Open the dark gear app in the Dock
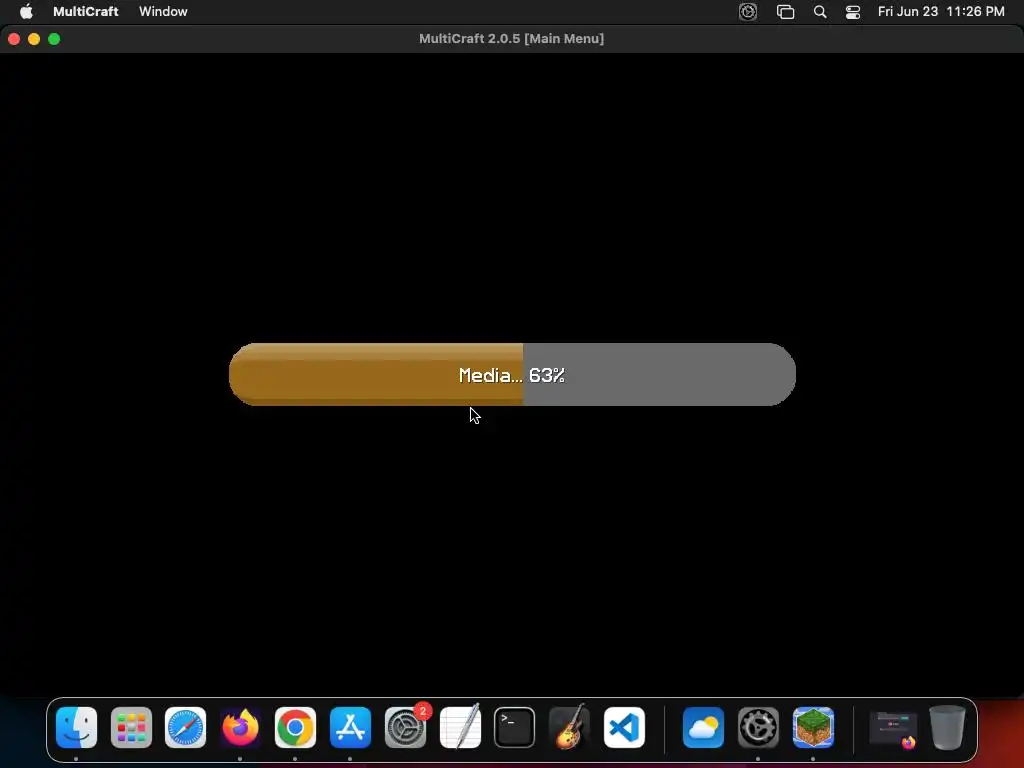The height and width of the screenshot is (768, 1024). (758, 727)
